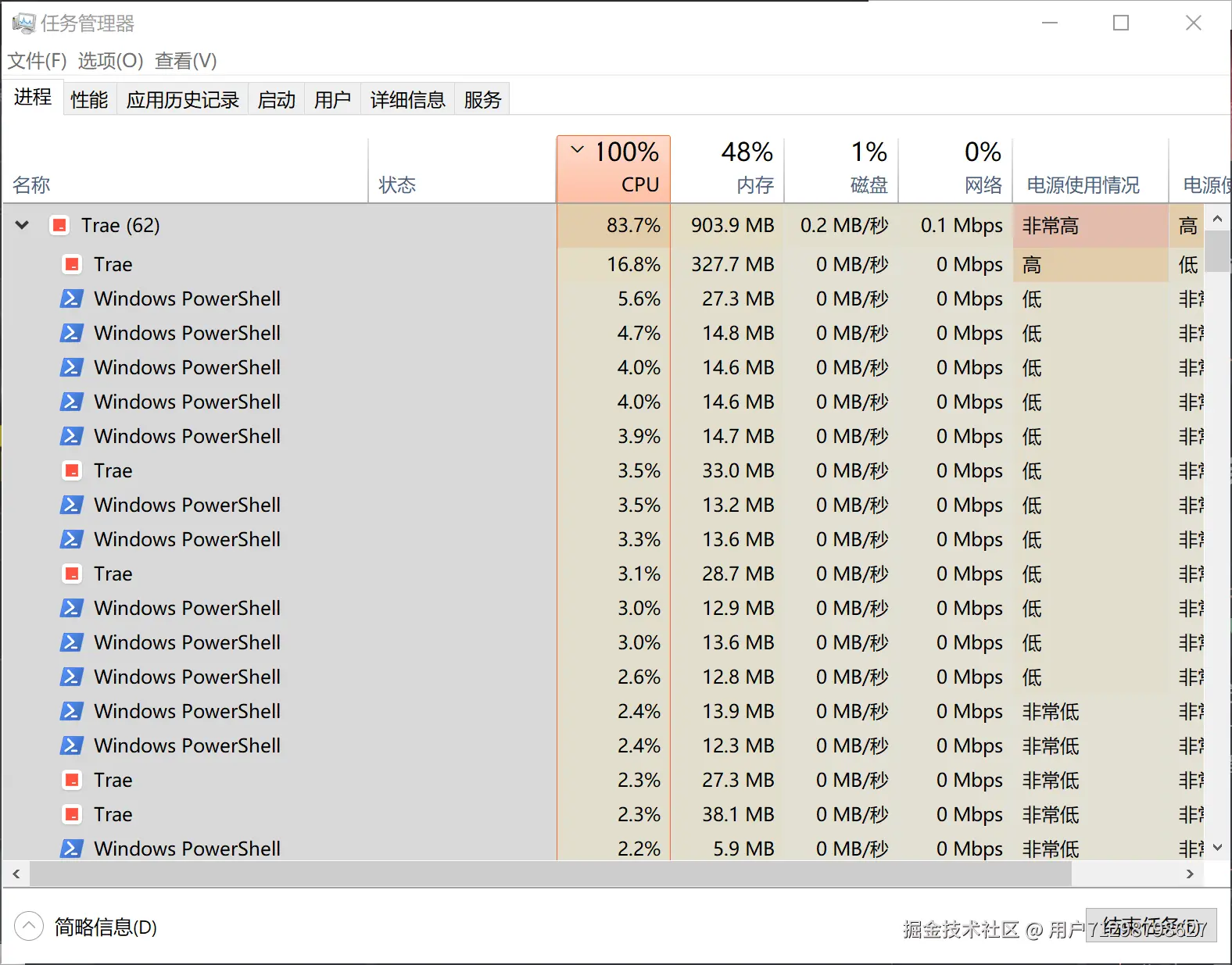Click PowerShell icon on the 5.9 MB row

[72, 849]
